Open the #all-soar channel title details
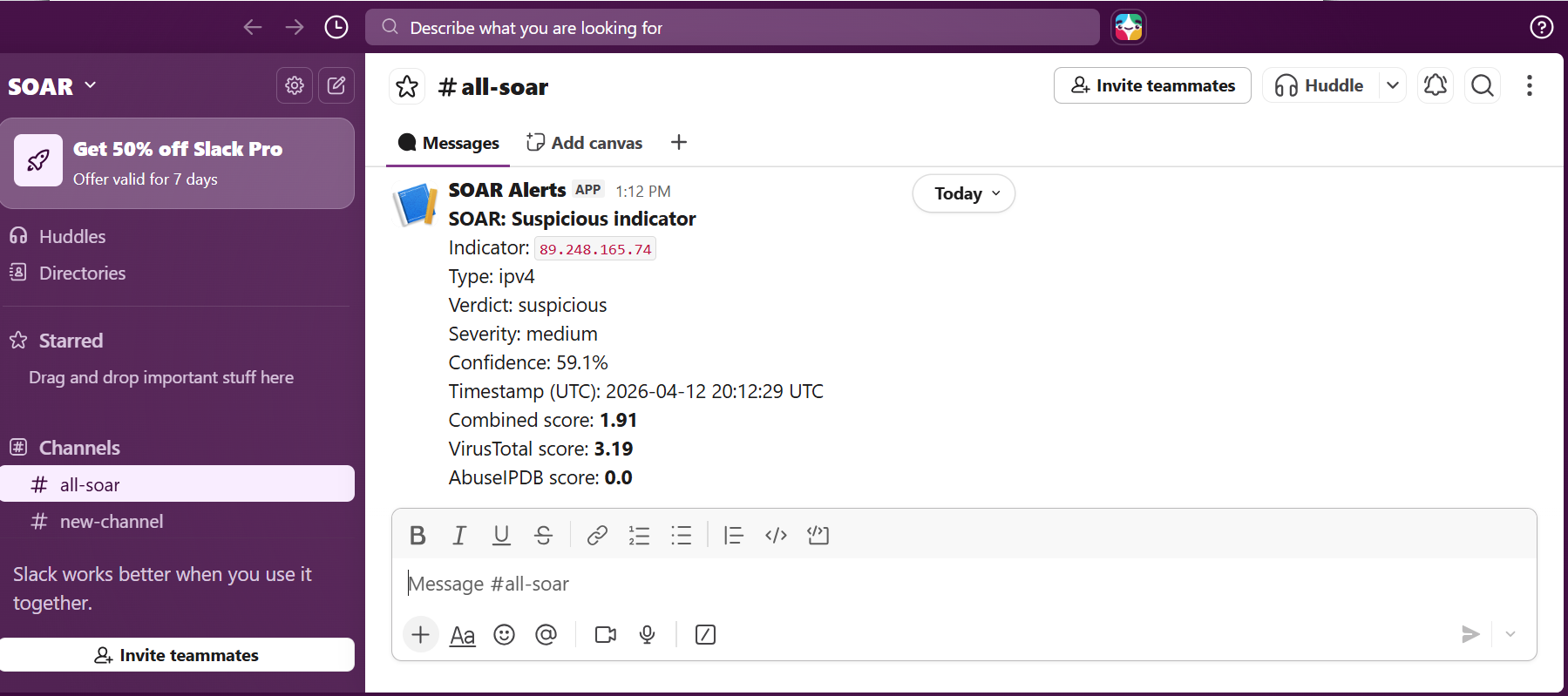1568x696 pixels. 493,86
